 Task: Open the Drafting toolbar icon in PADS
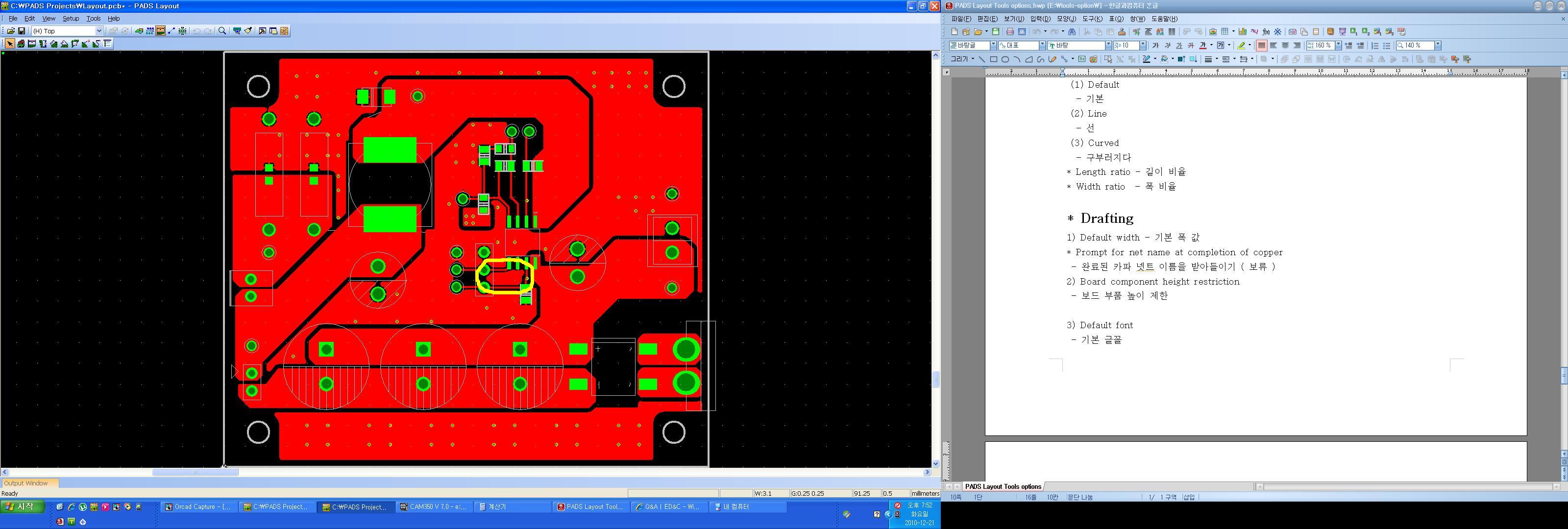pos(139,31)
